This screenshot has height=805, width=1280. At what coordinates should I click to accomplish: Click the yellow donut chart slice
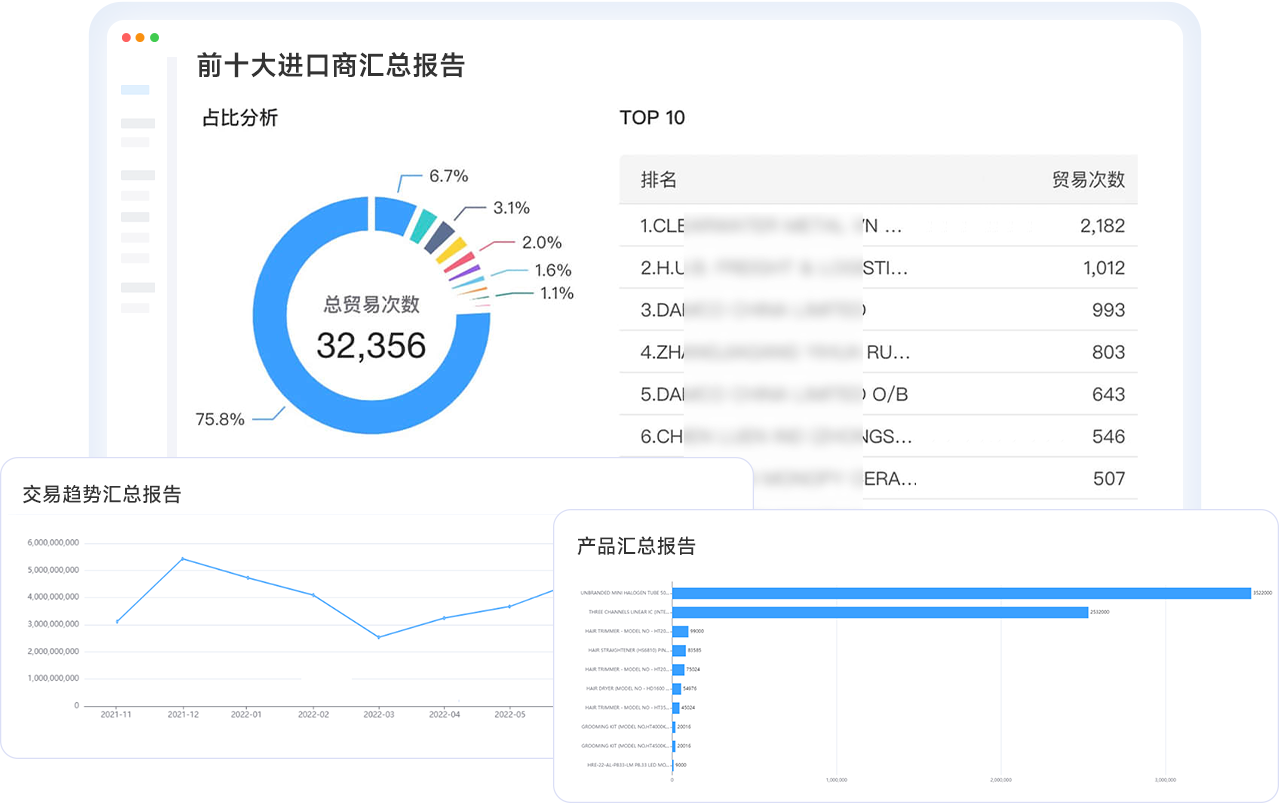pyautogui.click(x=451, y=250)
